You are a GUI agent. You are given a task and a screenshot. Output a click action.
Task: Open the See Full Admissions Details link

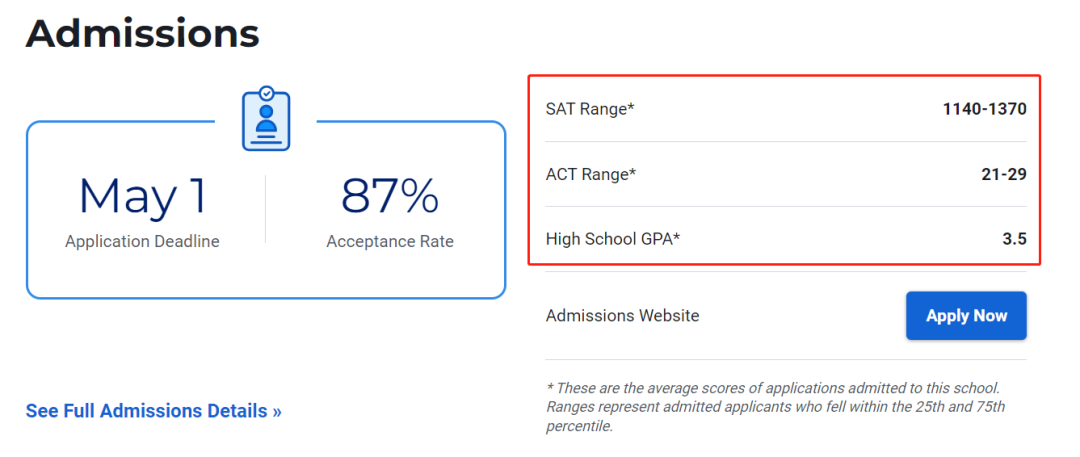[x=154, y=411]
